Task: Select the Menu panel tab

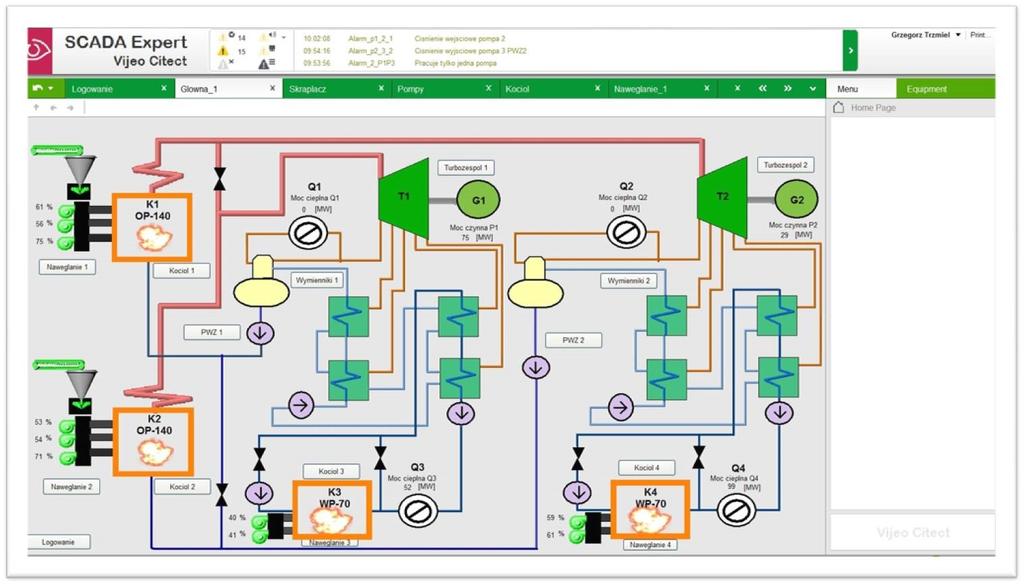Action: 861,89
